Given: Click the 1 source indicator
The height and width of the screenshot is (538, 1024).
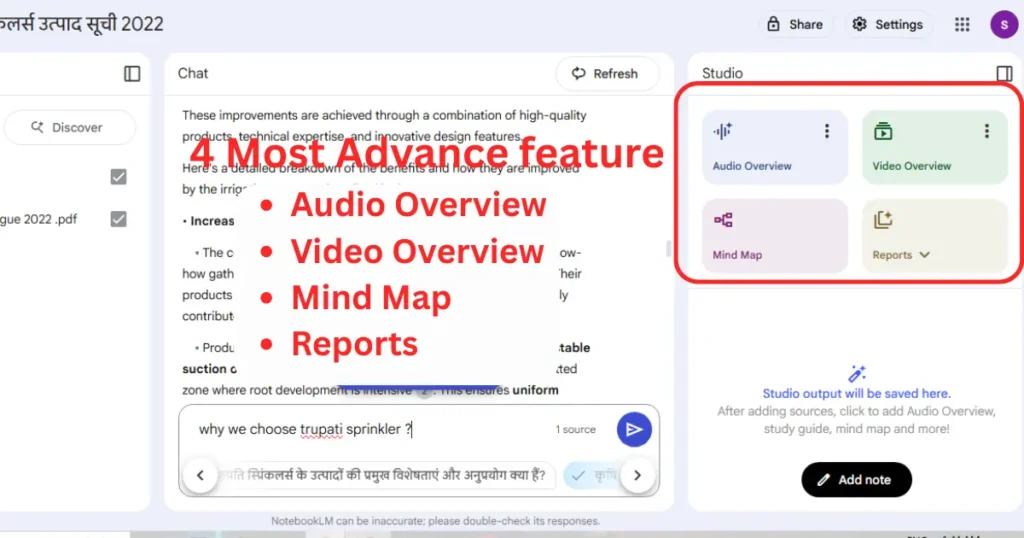Looking at the screenshot, I should (x=575, y=430).
